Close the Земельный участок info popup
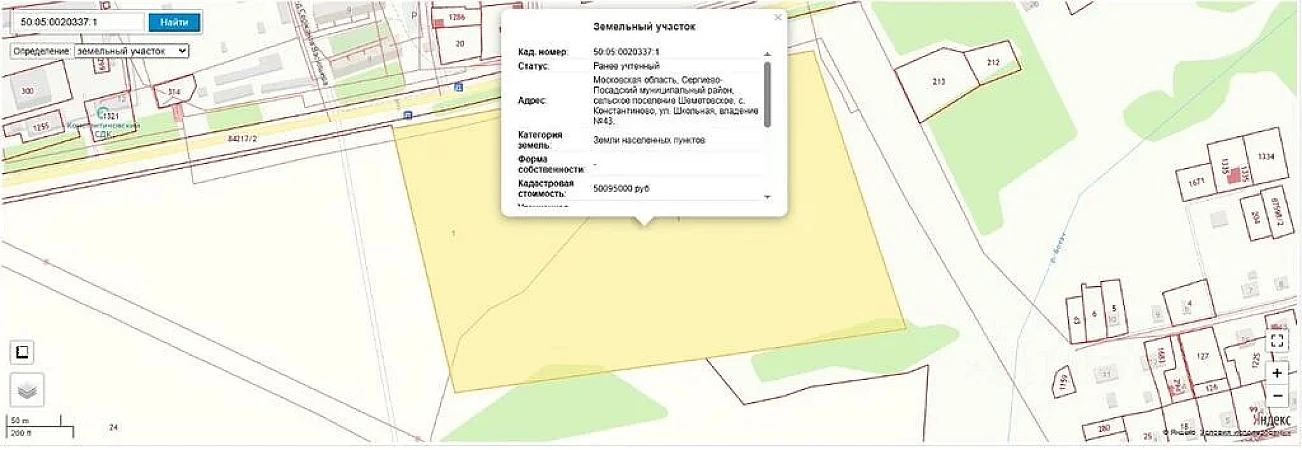The image size is (1302, 450). point(777,17)
